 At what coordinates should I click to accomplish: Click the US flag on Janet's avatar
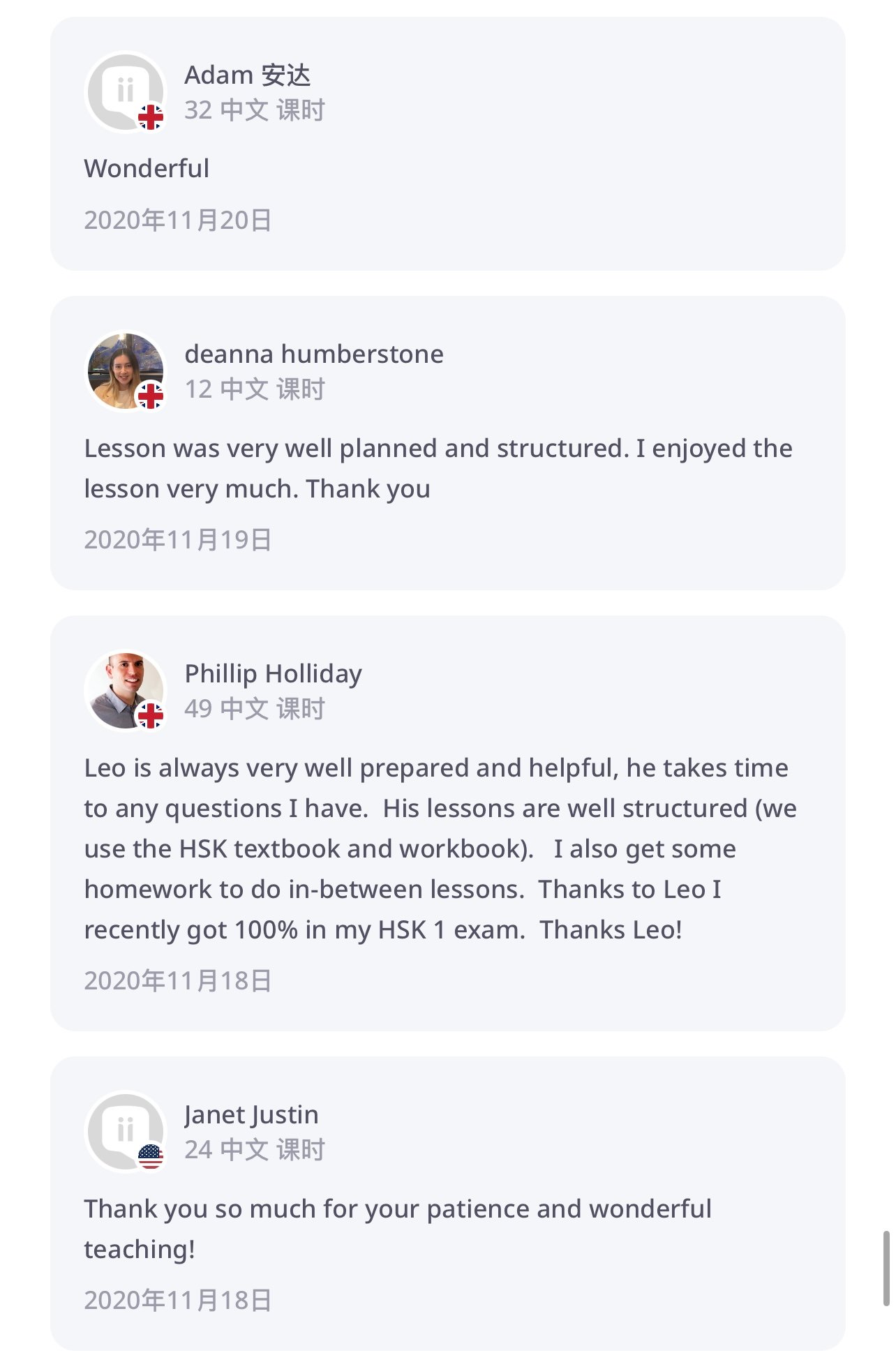tap(150, 1157)
